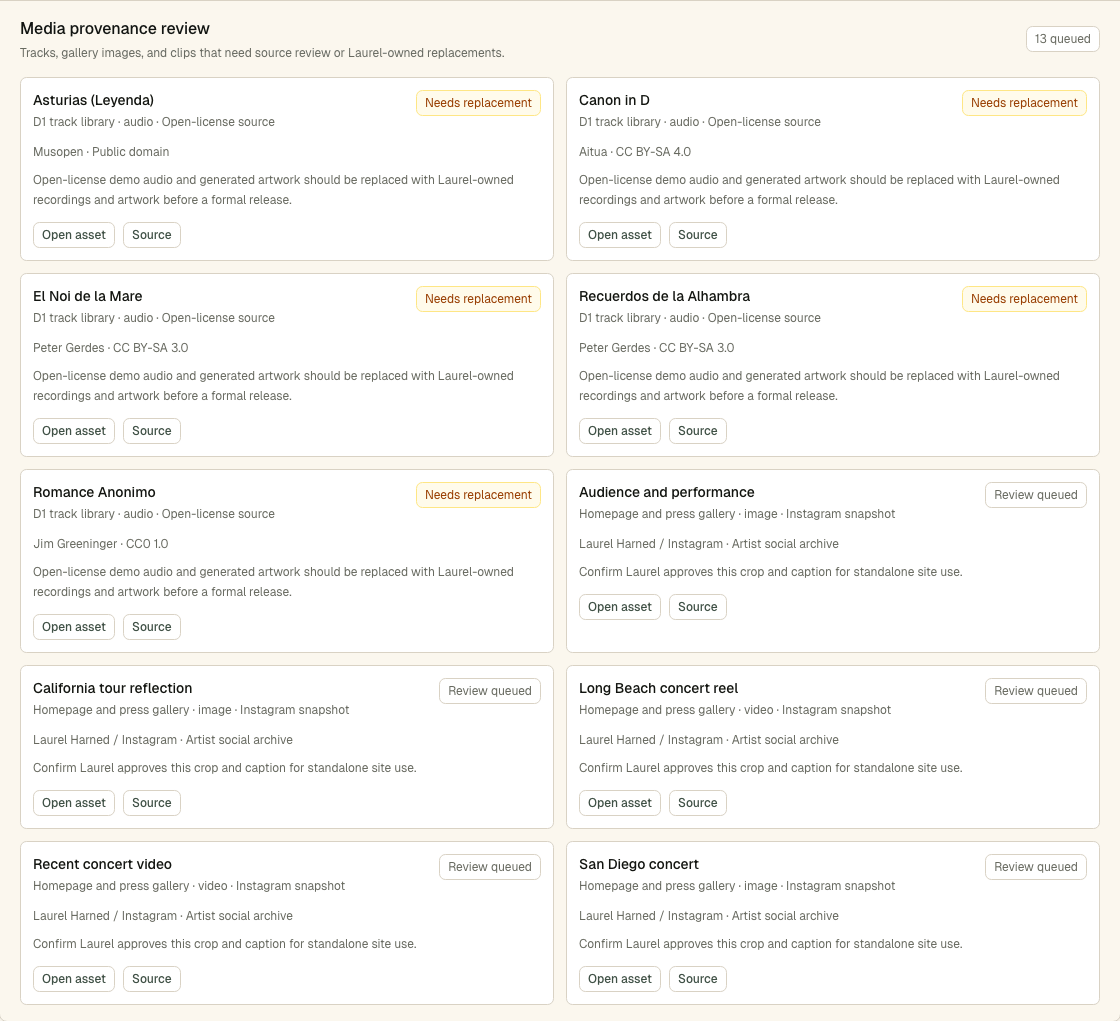Click Review queued badge on California tour reflection
Image resolution: width=1120 pixels, height=1021 pixels.
pos(489,691)
